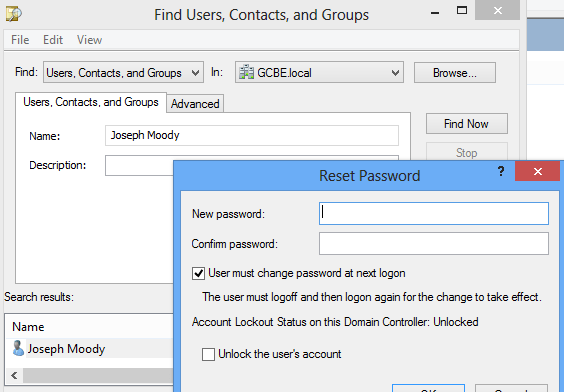Image resolution: width=564 pixels, height=392 pixels.
Task: Open the Find type dropdown
Action: click(x=123, y=73)
